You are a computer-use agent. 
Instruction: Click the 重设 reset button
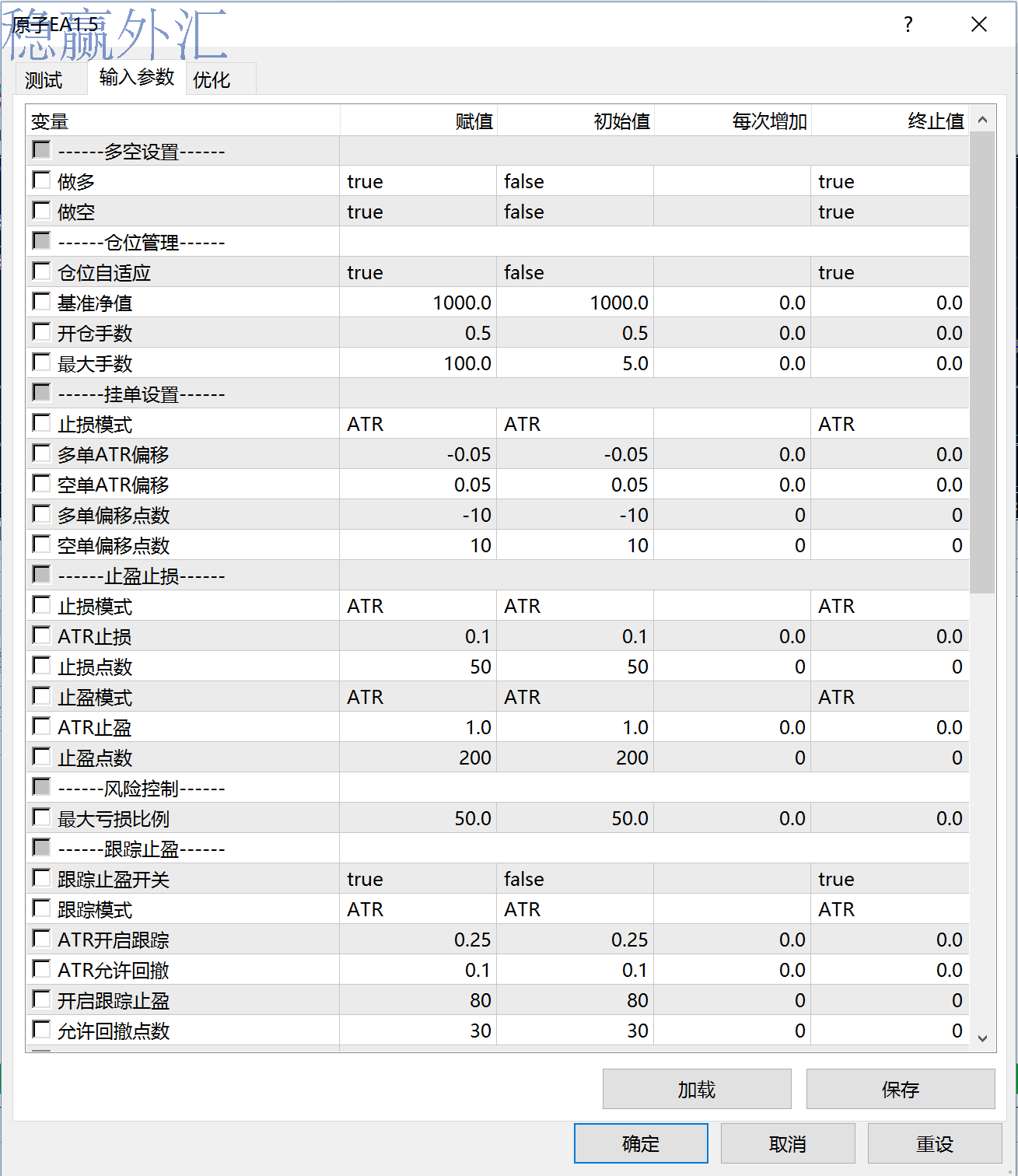tap(935, 1143)
